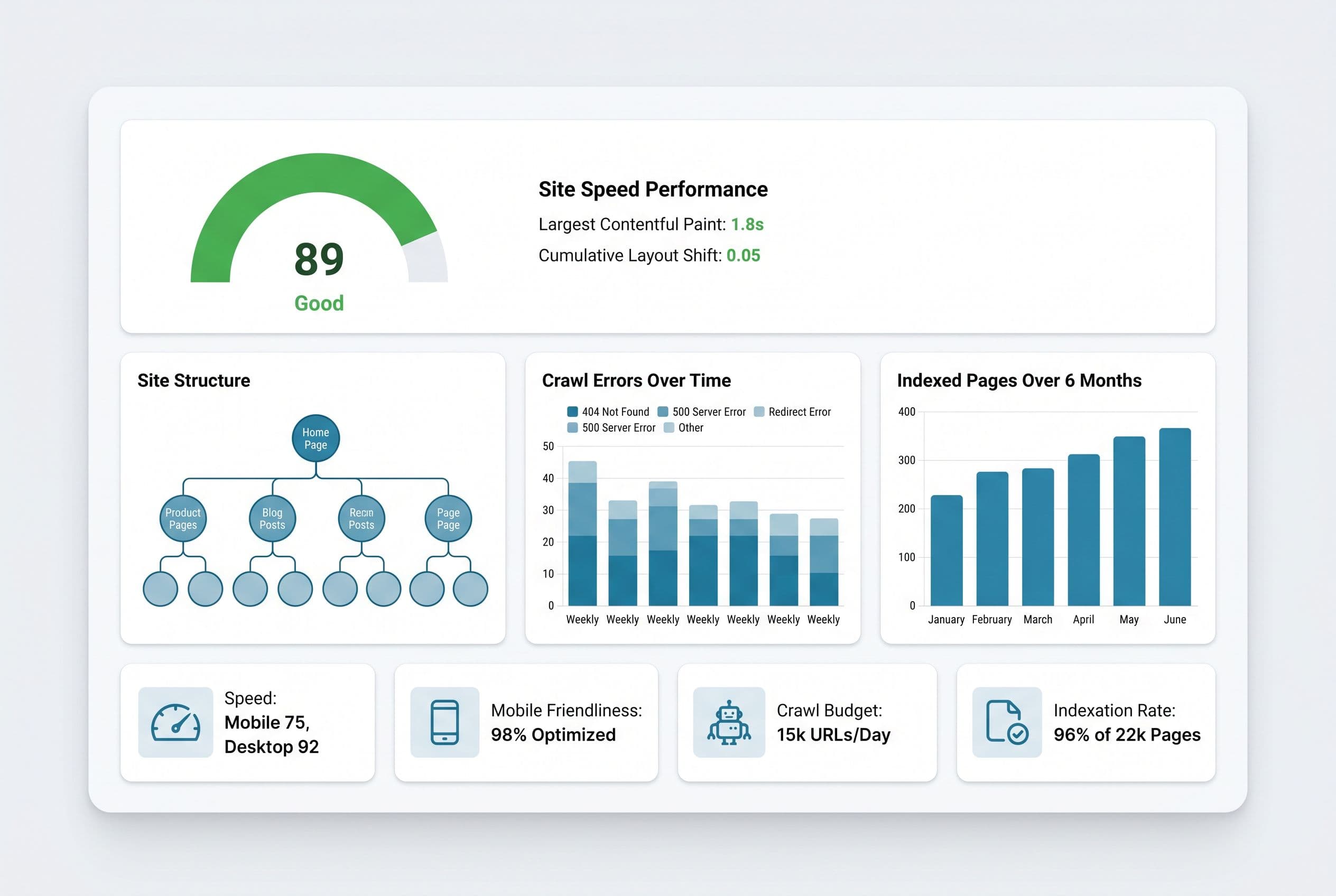Select the Blog Posts node
The height and width of the screenshot is (896, 1336).
(272, 519)
